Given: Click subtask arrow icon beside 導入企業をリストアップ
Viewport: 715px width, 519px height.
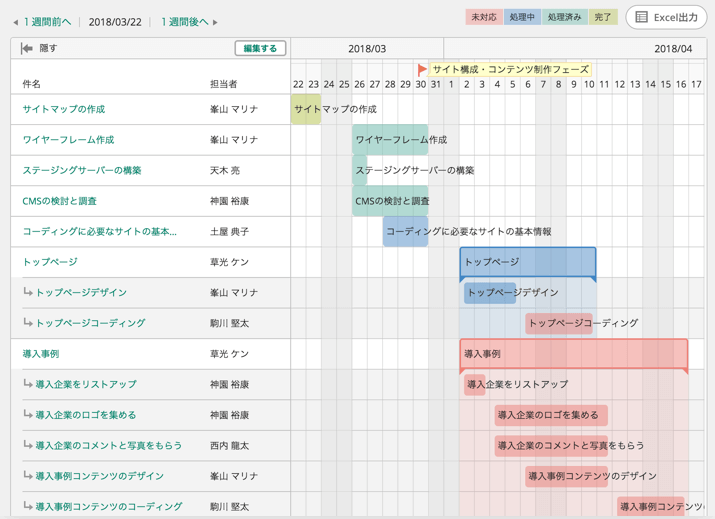Looking at the screenshot, I should click(x=28, y=384).
